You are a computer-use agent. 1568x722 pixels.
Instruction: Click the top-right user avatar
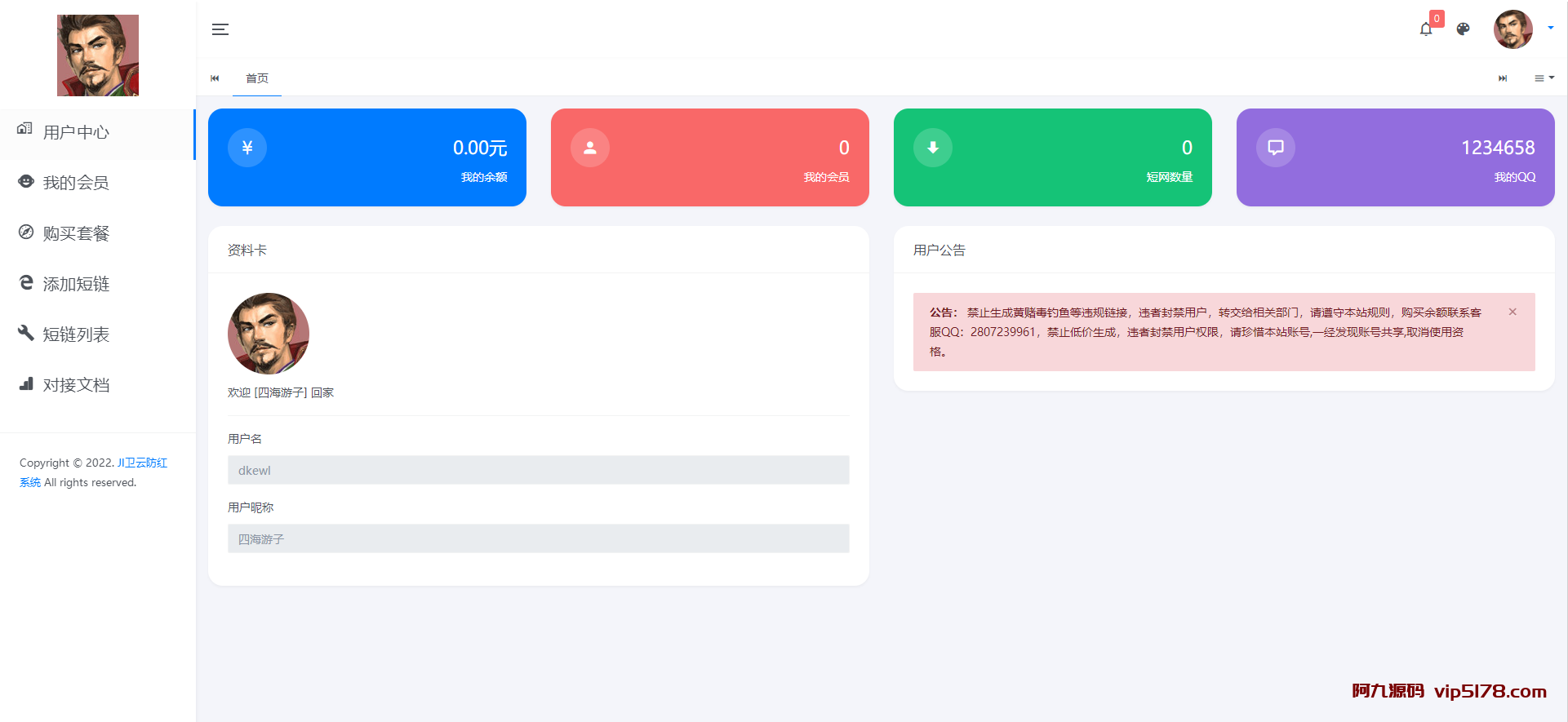point(1513,29)
